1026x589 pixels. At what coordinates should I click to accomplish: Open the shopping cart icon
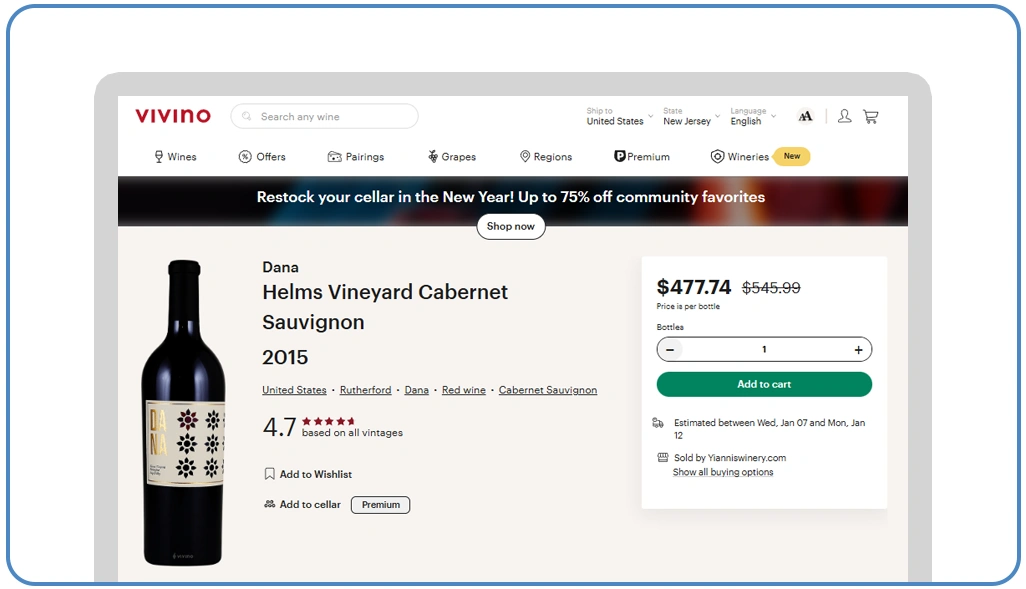point(870,117)
